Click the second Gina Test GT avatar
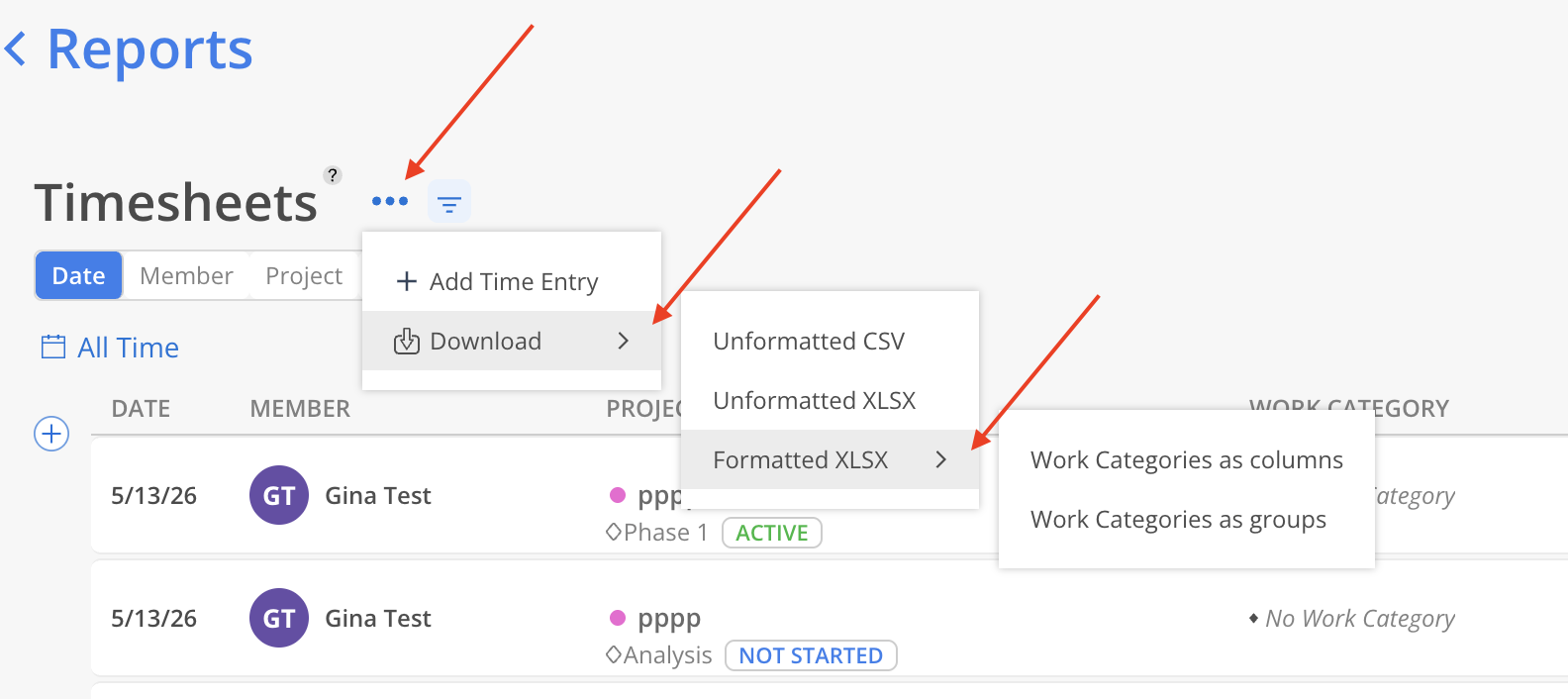This screenshot has width=1568, height=699. point(279,618)
